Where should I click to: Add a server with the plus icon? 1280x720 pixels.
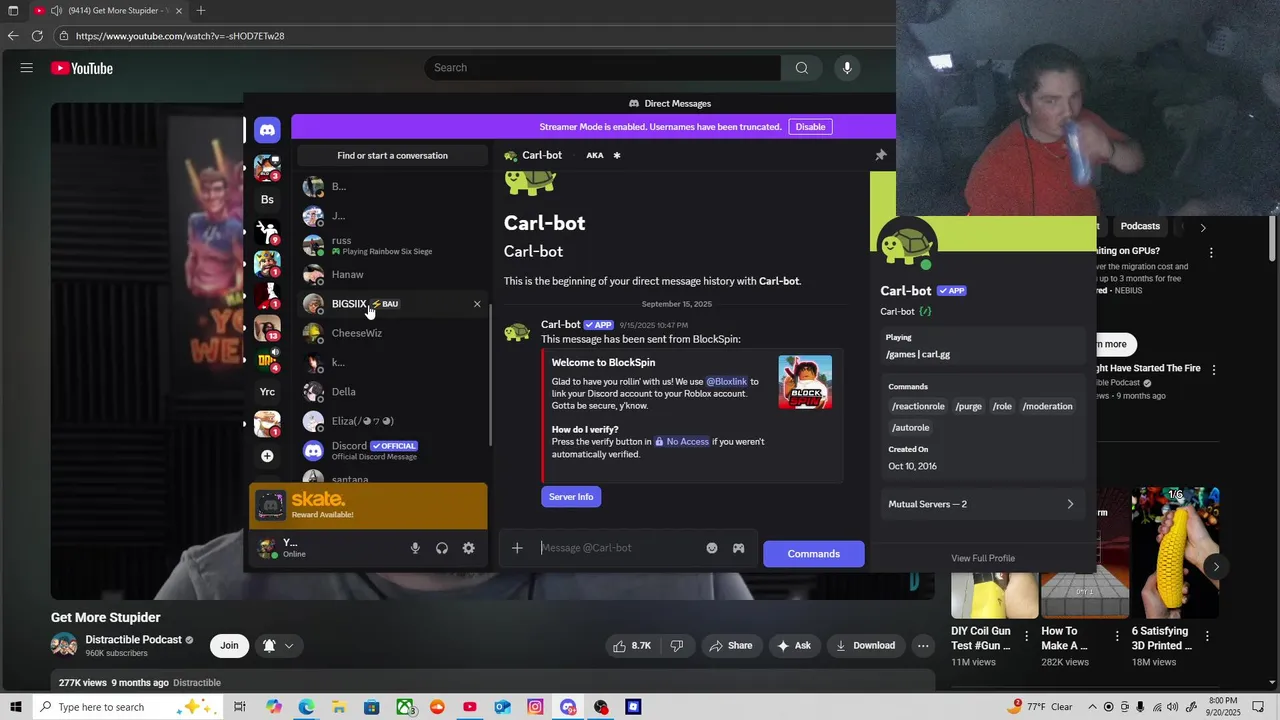[267, 456]
